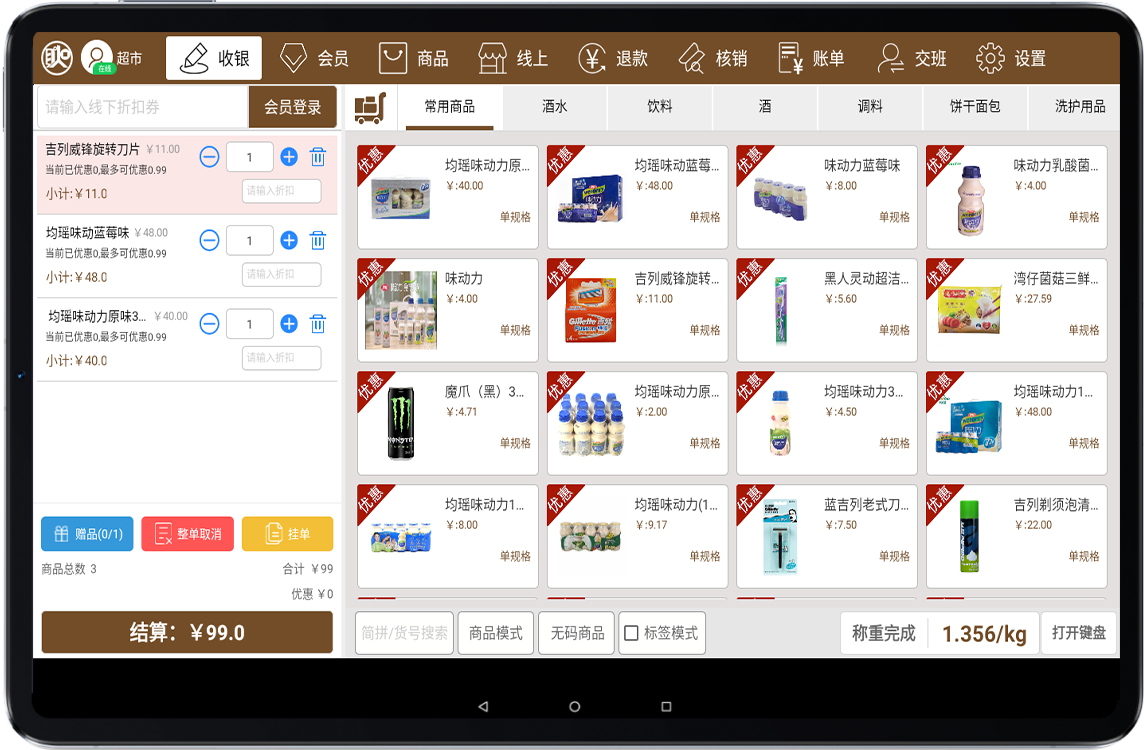Delete 均瑶味动蓝莓味 from the cart

click(x=317, y=240)
